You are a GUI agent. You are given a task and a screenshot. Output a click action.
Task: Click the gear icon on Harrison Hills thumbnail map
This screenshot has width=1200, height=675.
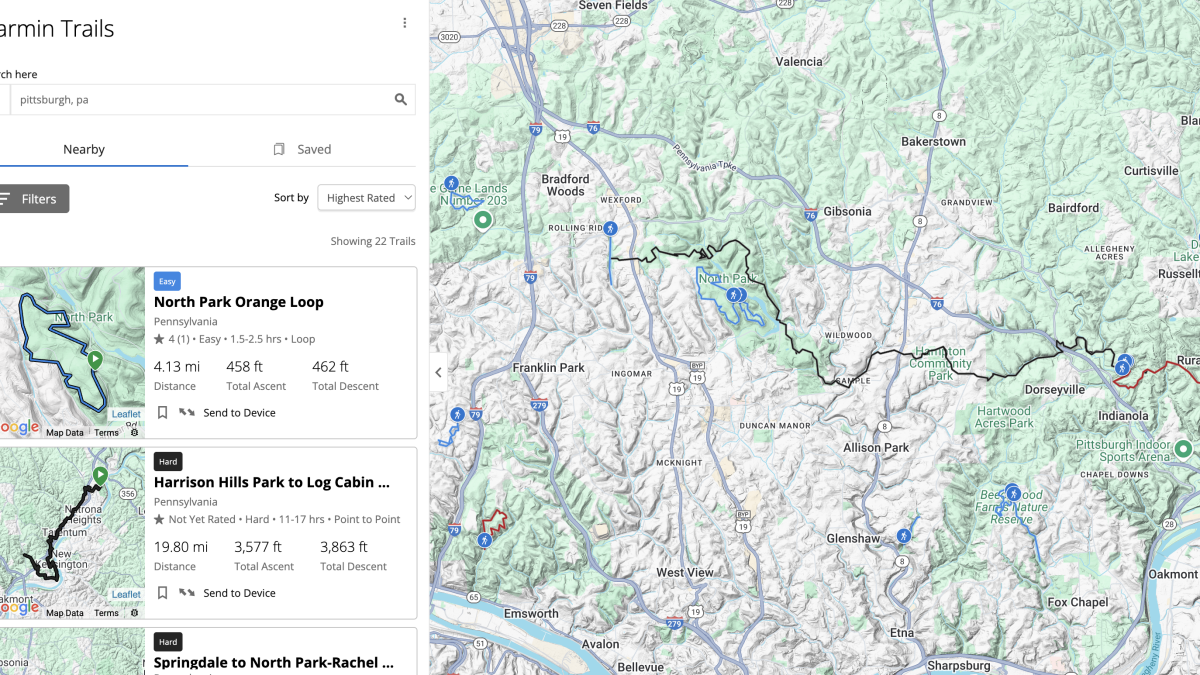point(134,613)
